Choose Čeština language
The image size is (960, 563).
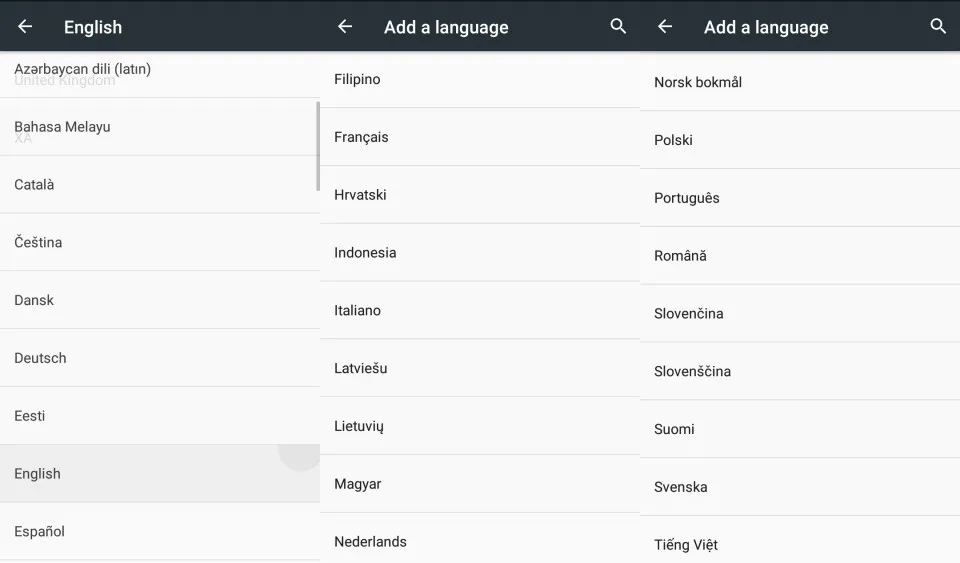[x=160, y=242]
